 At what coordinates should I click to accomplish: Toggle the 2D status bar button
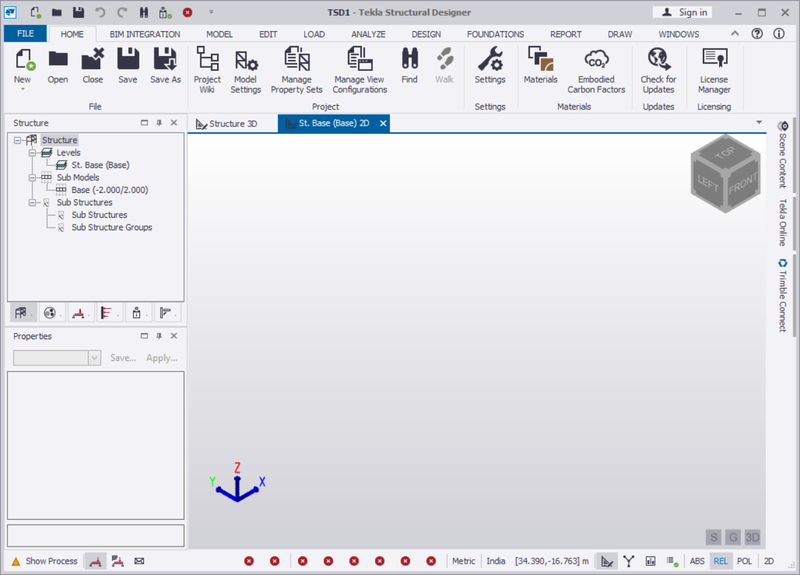(768, 561)
